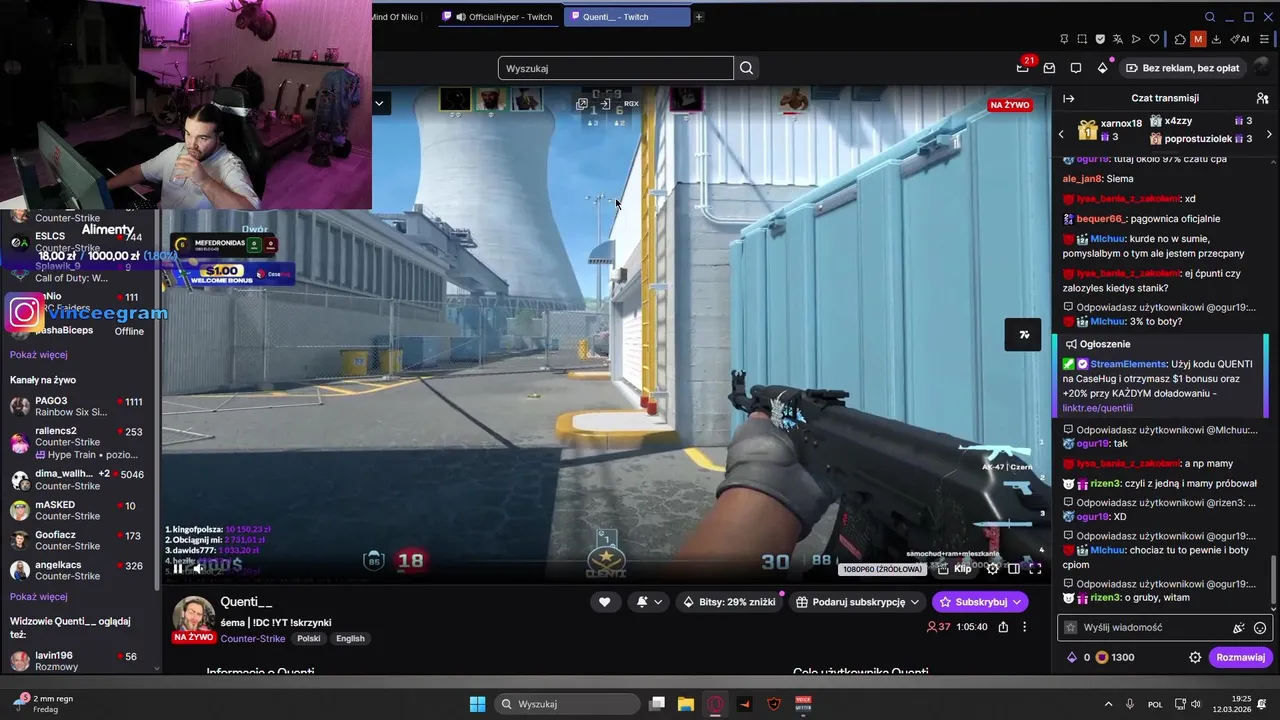Share the stream via the share icon

click(x=1003, y=627)
